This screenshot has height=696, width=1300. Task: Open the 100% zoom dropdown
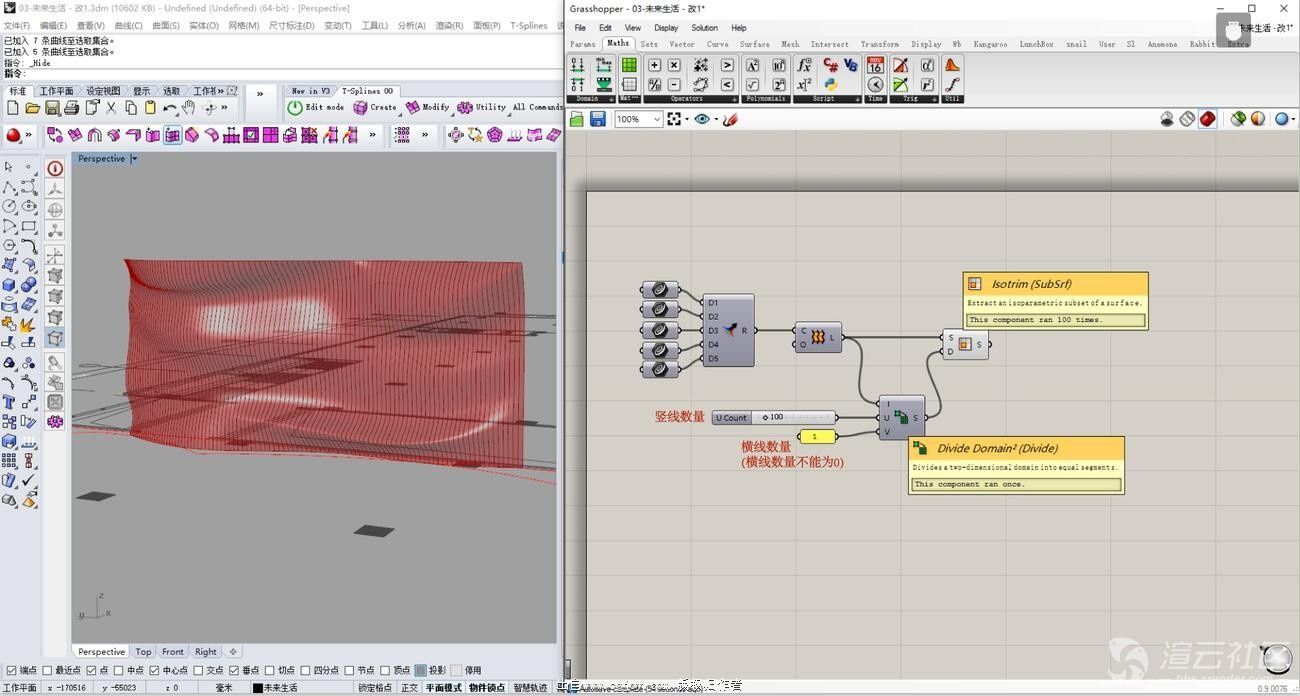tap(656, 119)
